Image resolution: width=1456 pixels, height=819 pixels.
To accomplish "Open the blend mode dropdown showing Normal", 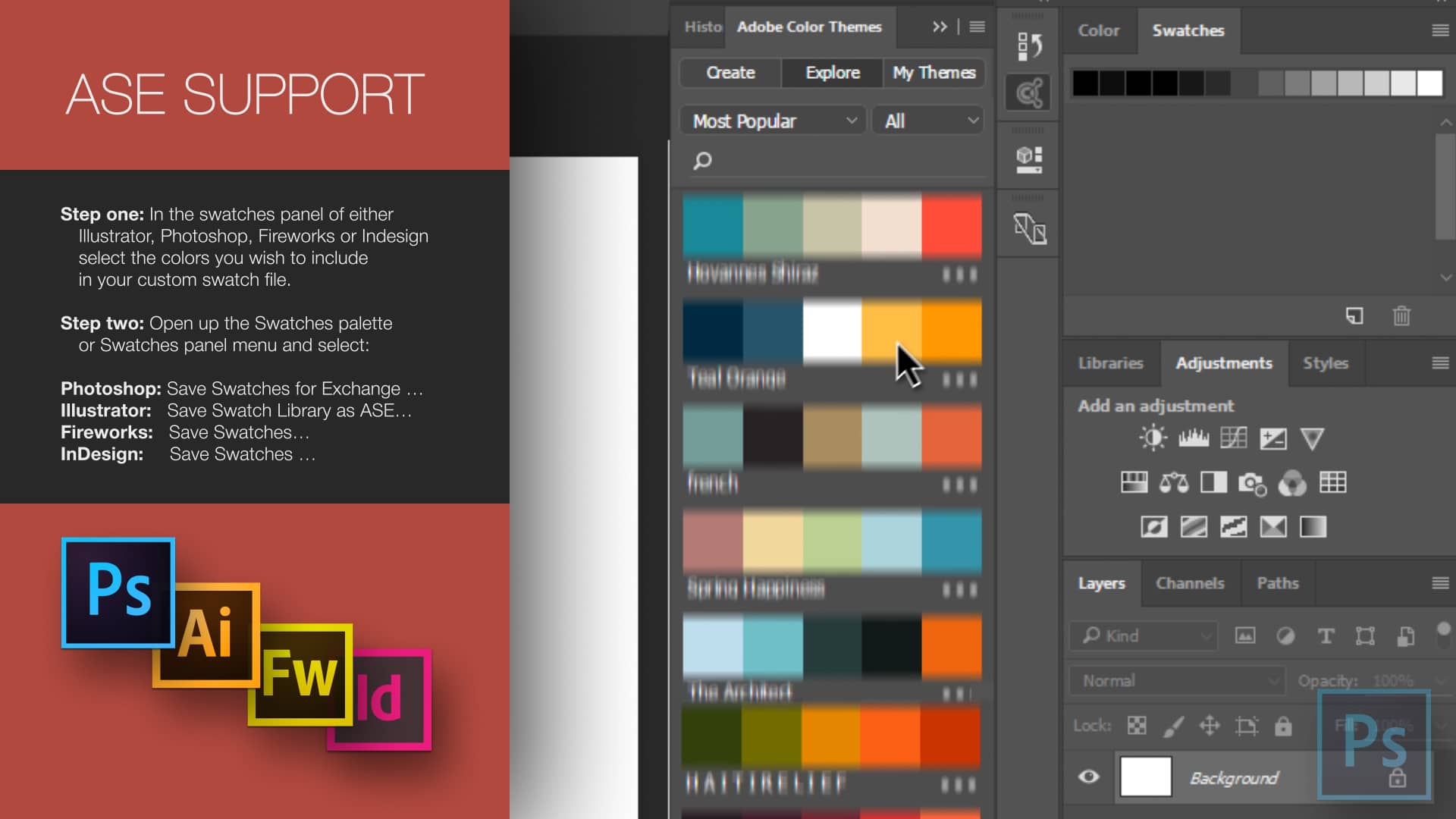I will coord(1176,680).
